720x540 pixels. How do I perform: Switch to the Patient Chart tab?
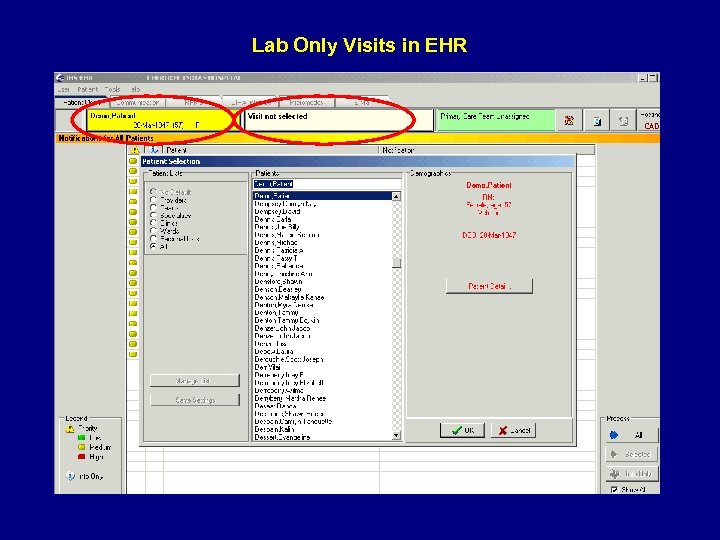[82, 102]
